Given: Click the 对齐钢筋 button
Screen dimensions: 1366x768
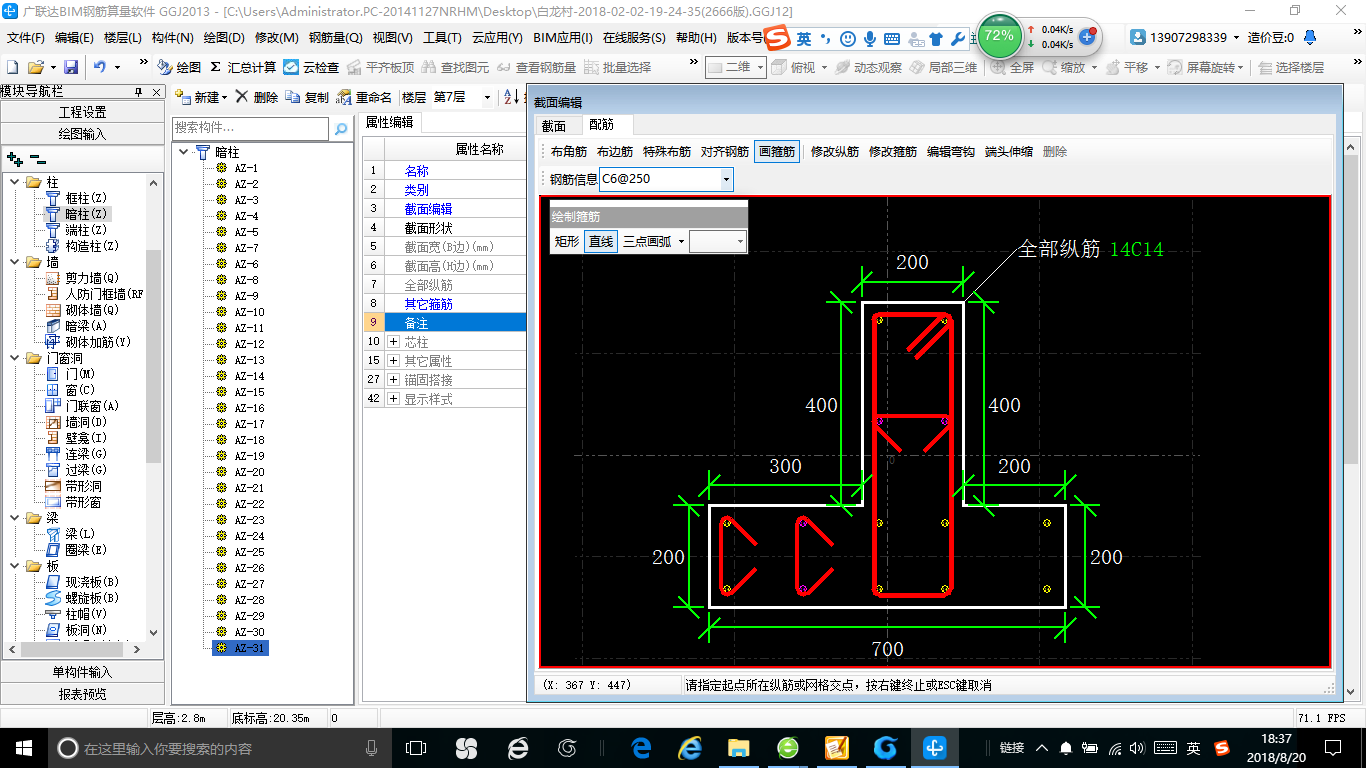Looking at the screenshot, I should click(725, 152).
